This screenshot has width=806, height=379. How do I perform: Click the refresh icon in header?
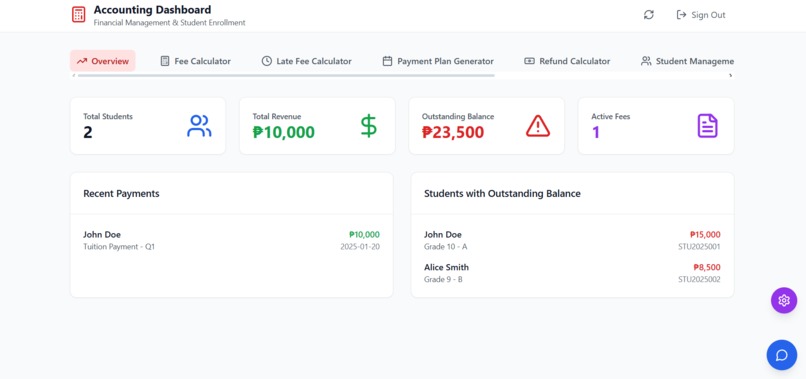click(x=649, y=15)
